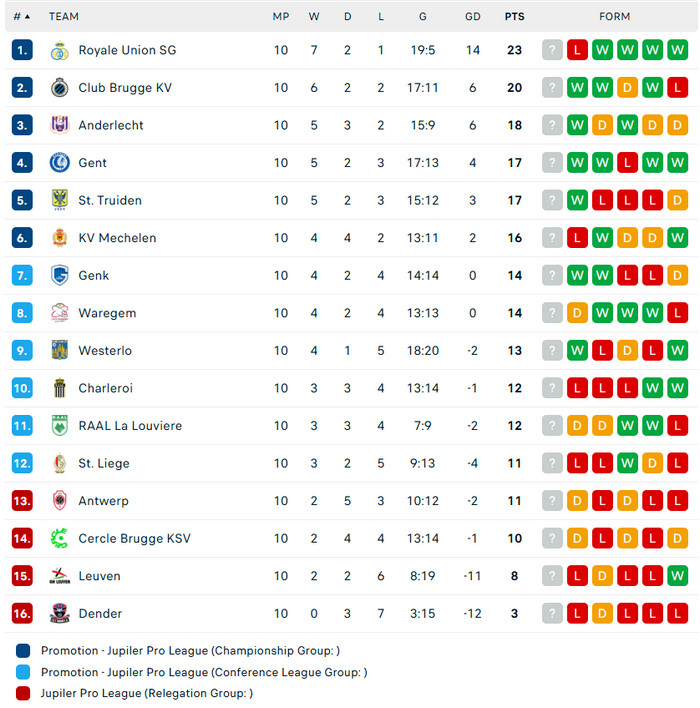
Task: Click the Royale Union SG club crest
Action: click(59, 50)
